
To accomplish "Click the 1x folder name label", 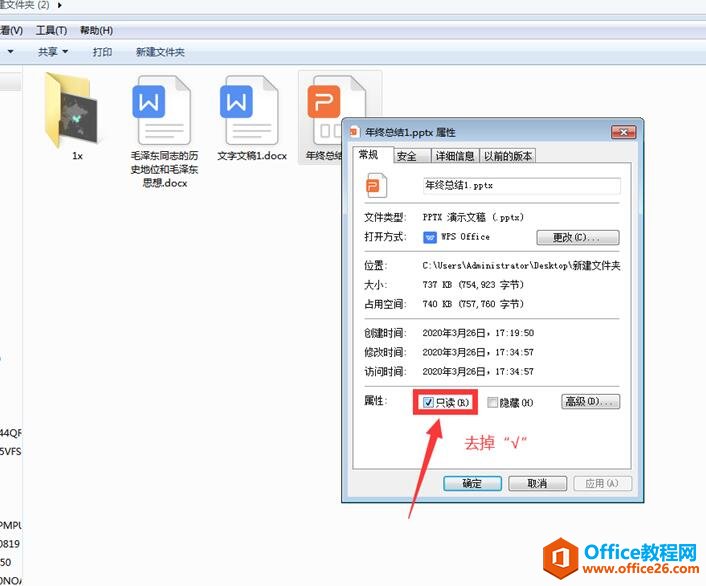I will [x=77, y=156].
